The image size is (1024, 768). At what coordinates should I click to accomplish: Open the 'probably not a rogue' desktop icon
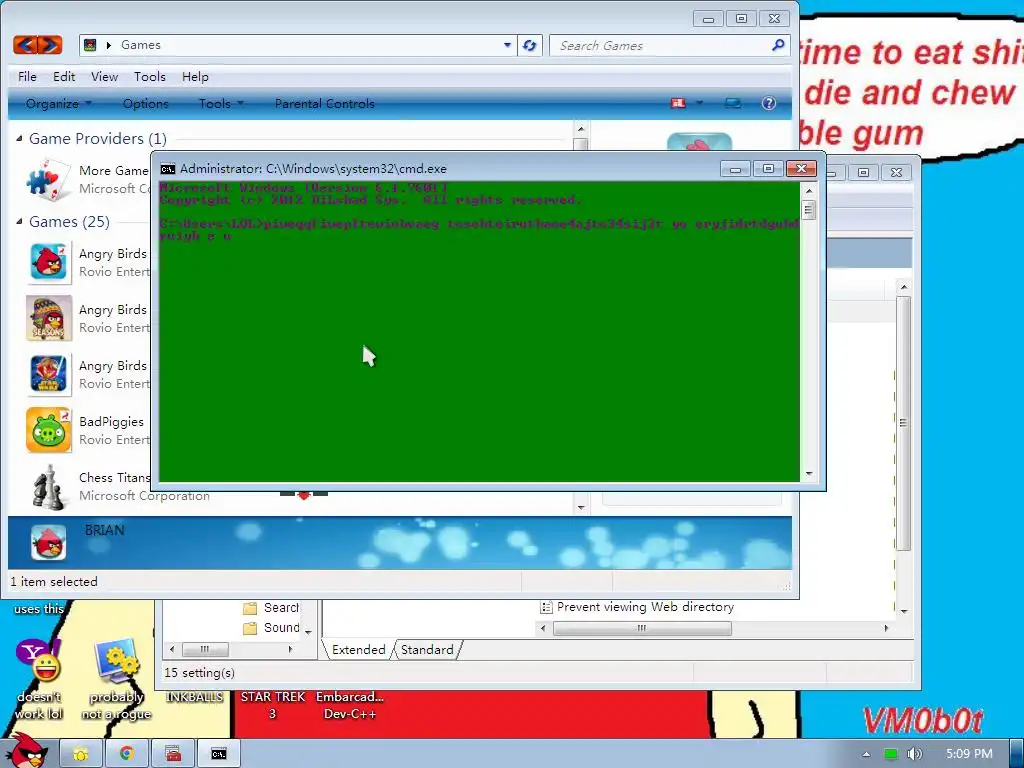(117, 661)
